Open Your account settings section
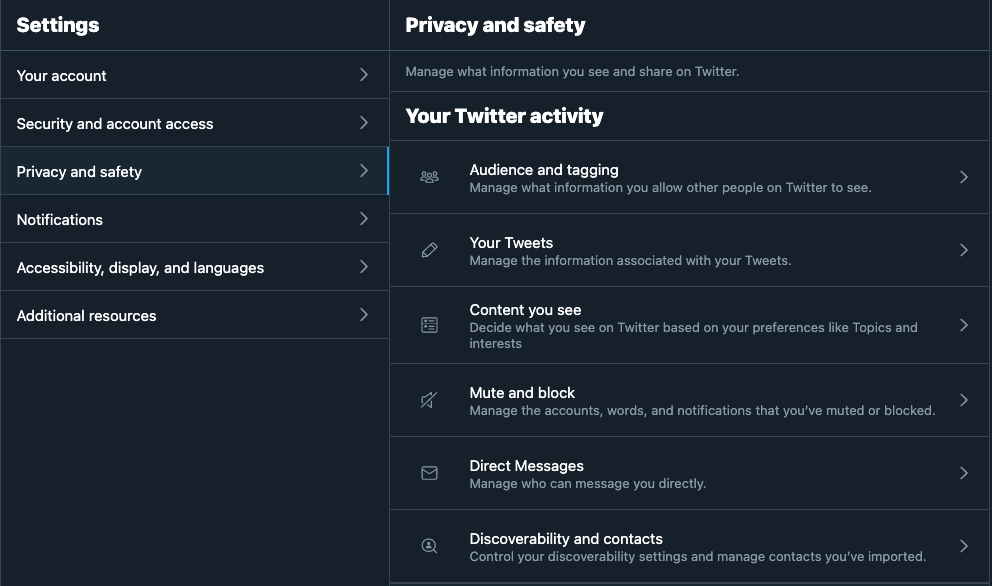 (62, 76)
